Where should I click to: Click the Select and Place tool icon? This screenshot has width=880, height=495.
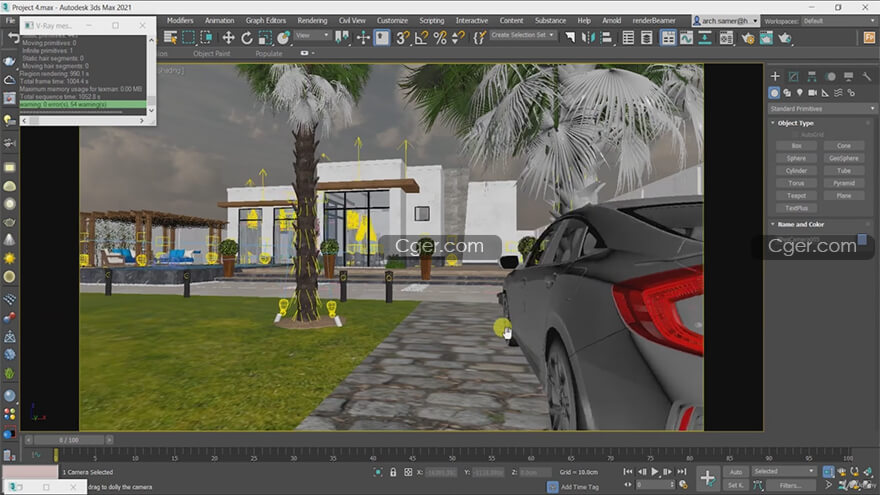click(x=283, y=38)
